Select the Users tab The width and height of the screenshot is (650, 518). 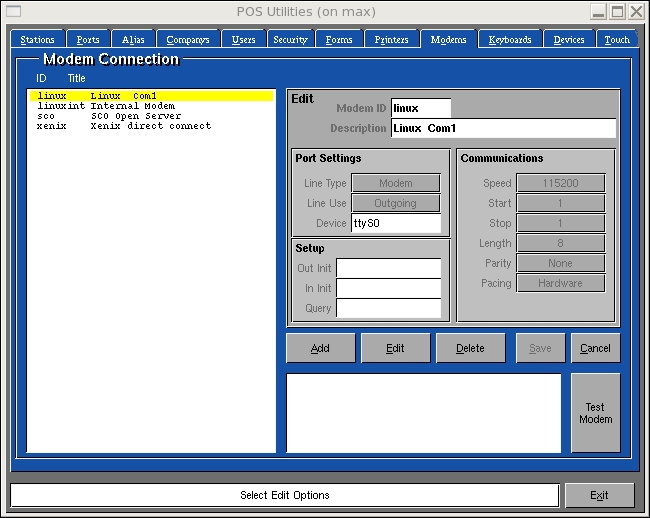(244, 39)
